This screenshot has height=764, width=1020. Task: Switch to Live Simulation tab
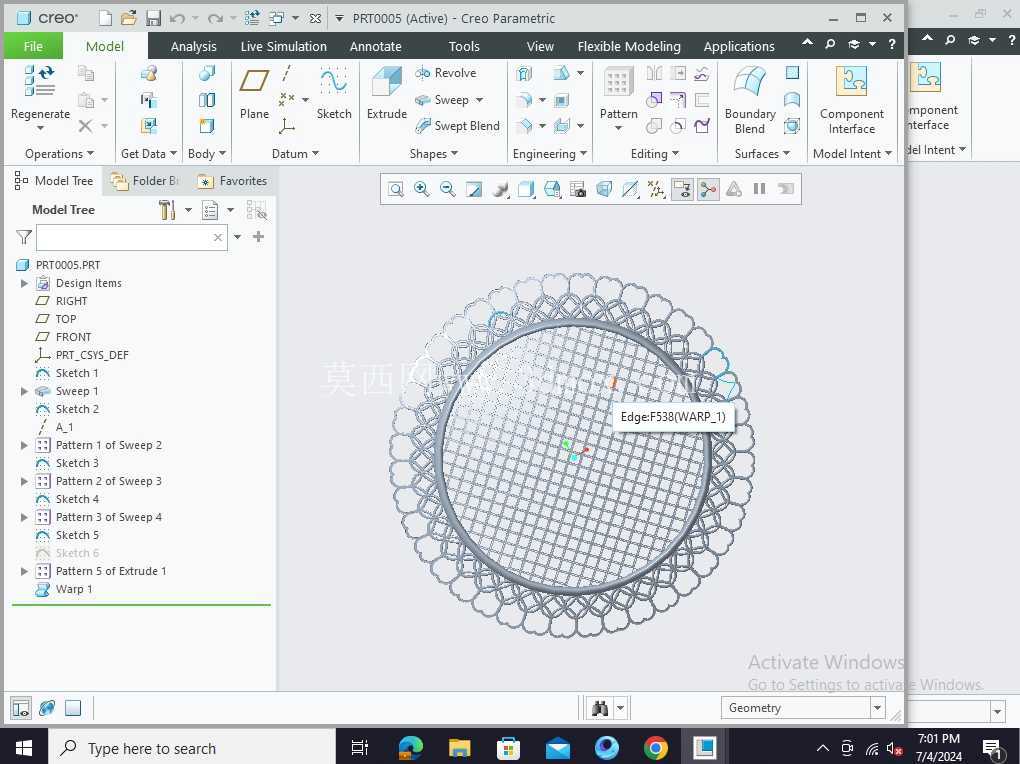tap(284, 46)
